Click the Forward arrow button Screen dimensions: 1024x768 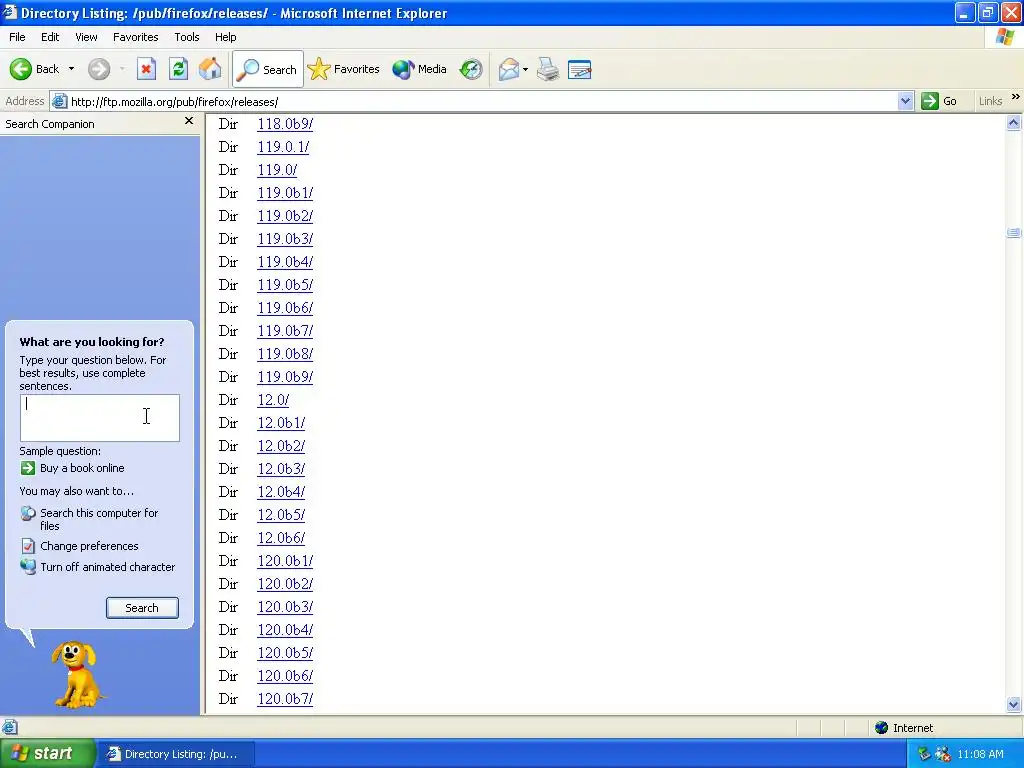[99, 69]
